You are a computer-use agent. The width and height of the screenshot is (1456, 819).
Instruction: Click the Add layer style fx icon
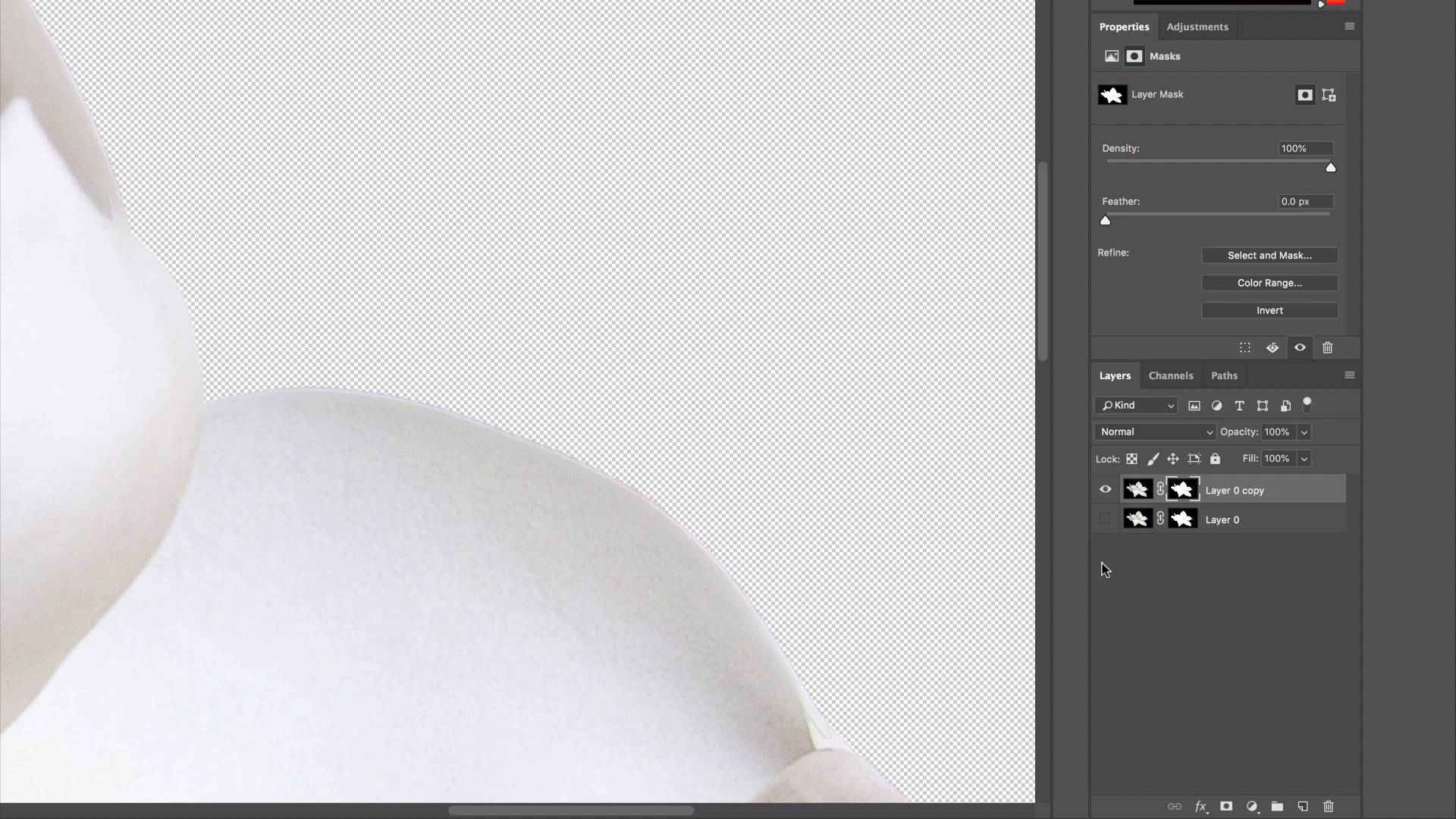tap(1200, 807)
